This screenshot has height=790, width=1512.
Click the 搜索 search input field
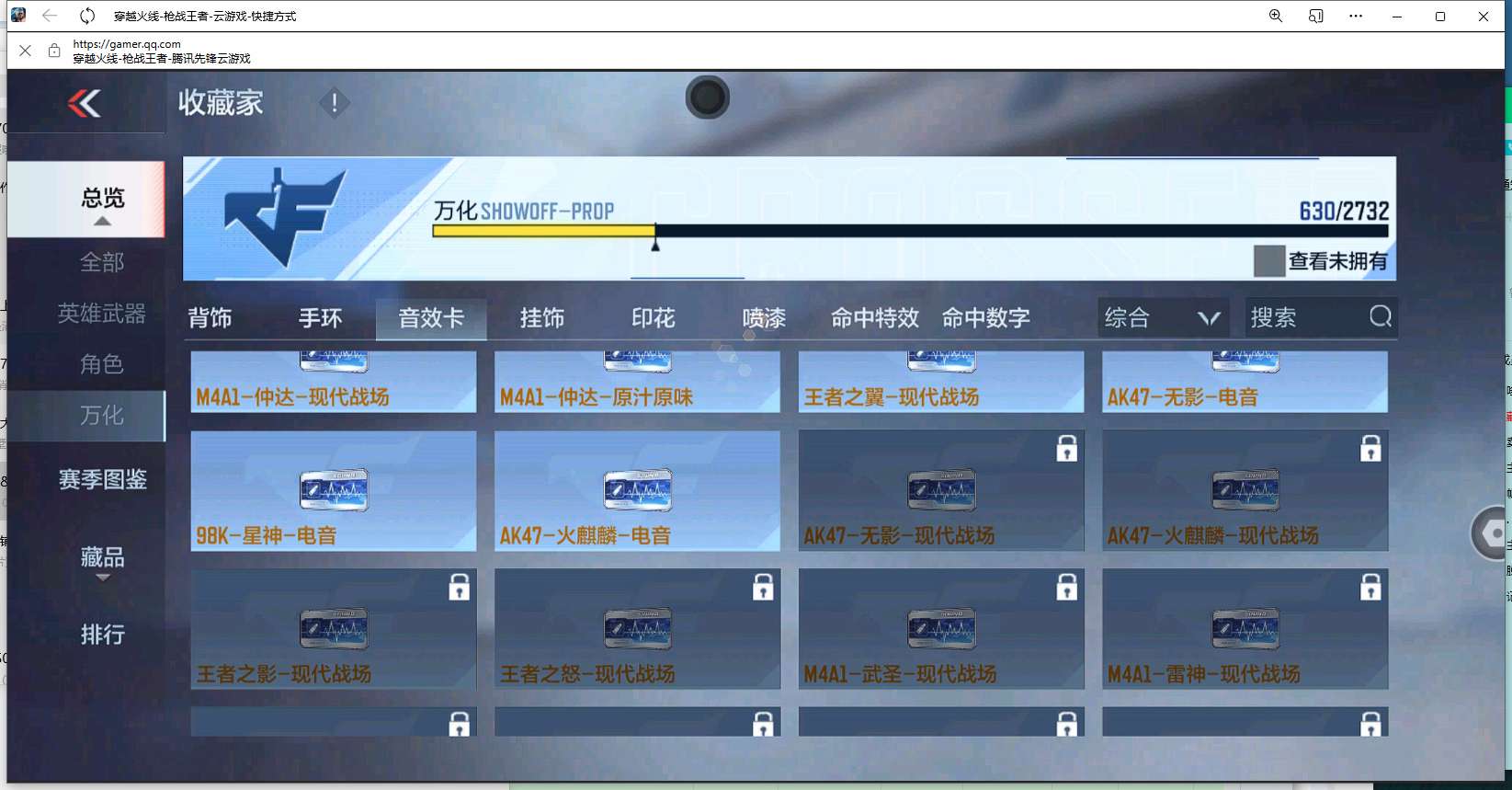pos(1321,318)
